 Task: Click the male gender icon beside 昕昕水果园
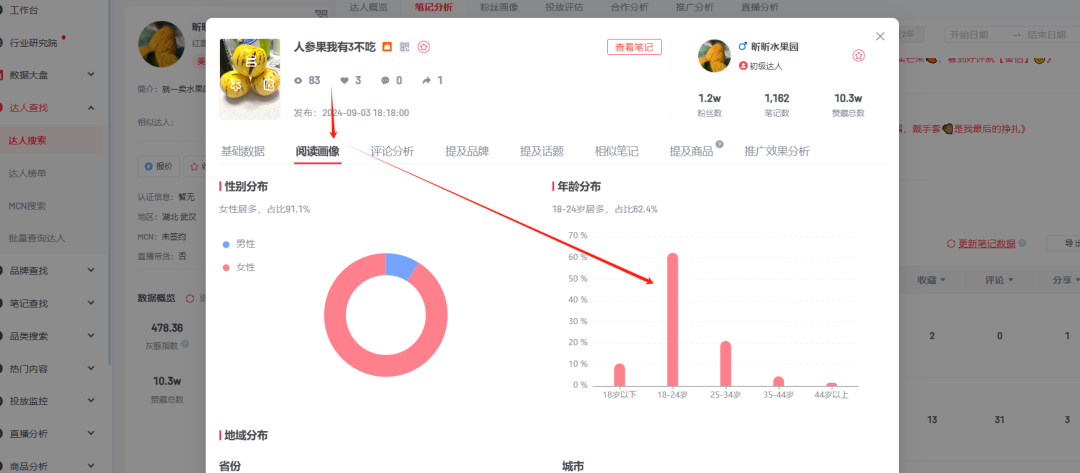pyautogui.click(x=742, y=46)
